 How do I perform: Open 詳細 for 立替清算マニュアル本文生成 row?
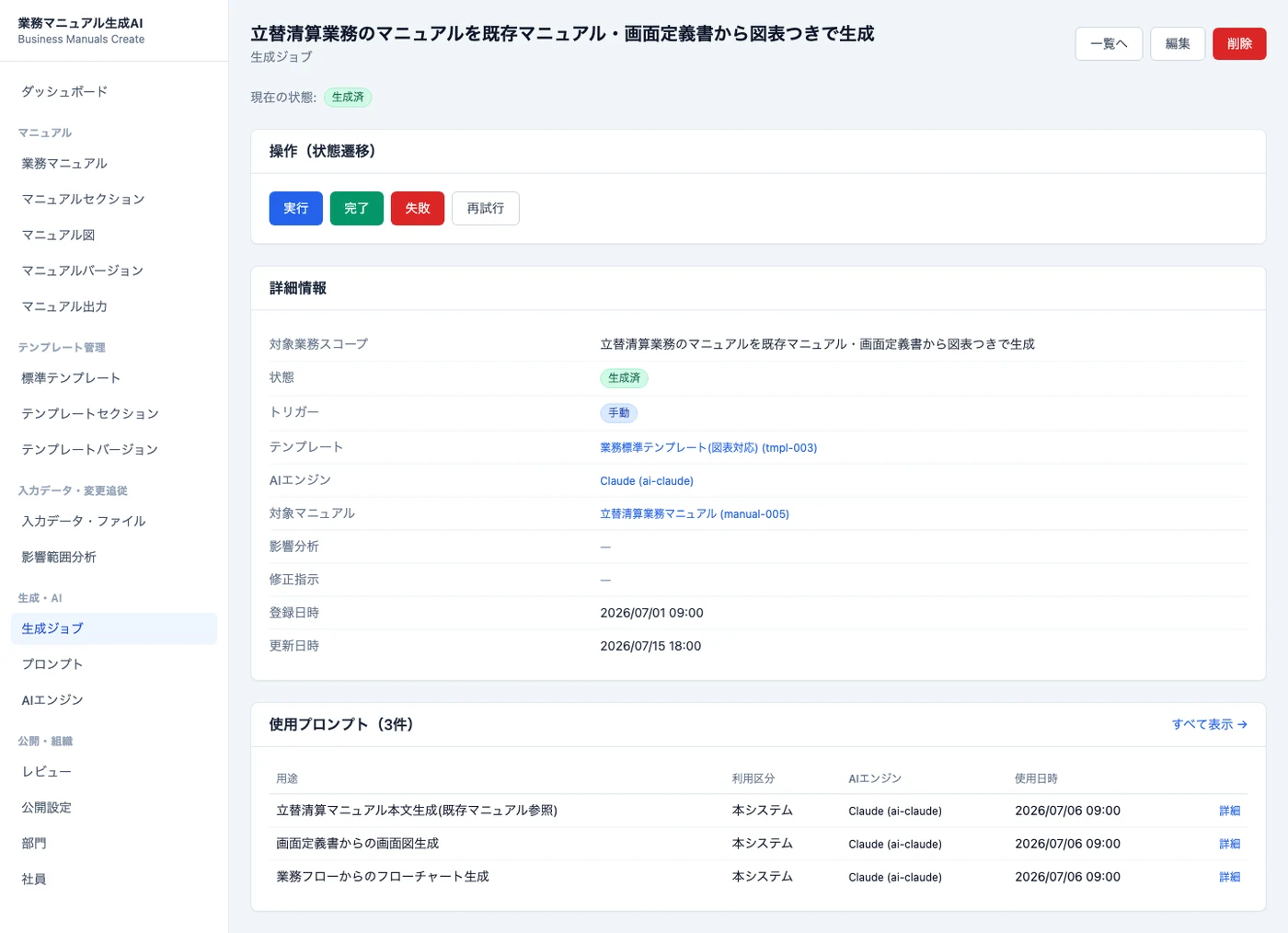click(x=1230, y=812)
